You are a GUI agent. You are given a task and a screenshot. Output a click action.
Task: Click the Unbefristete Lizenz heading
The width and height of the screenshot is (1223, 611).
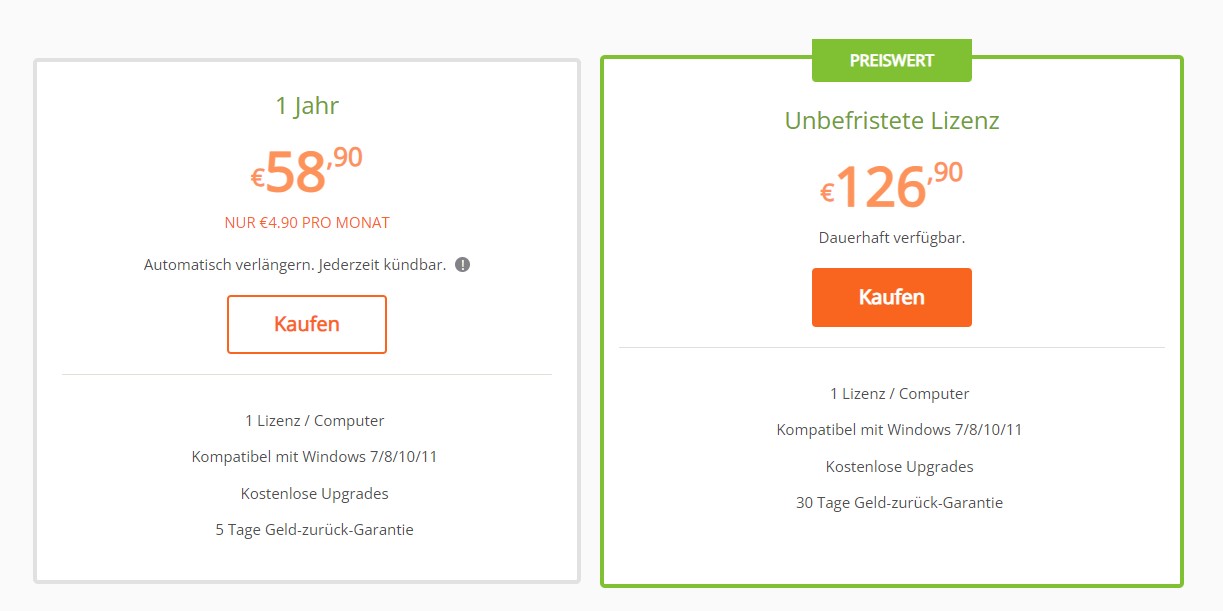[x=892, y=121]
